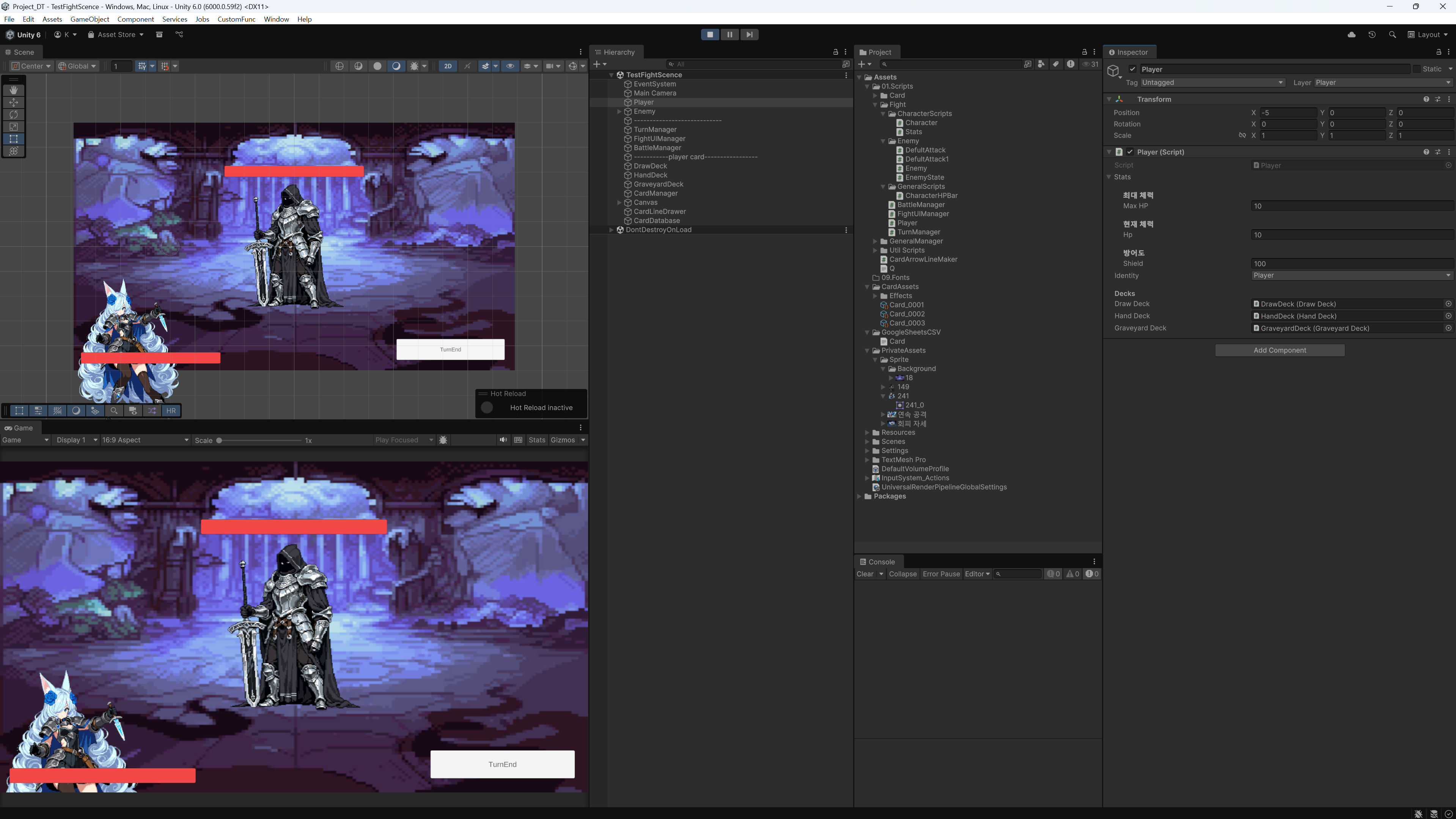Open the GameObject menu
Viewport: 1456px width, 819px height.
[89, 19]
